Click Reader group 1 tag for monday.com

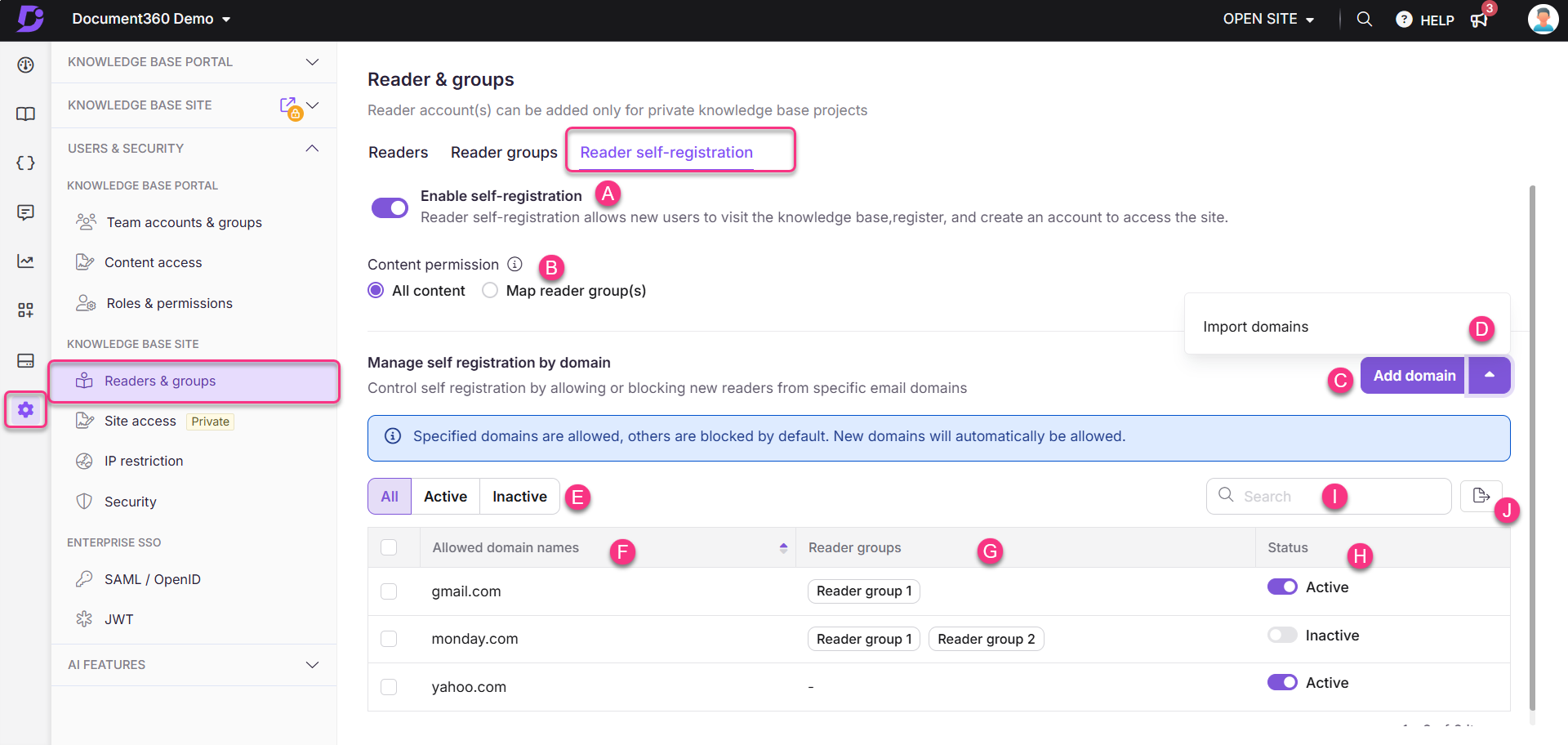click(864, 639)
